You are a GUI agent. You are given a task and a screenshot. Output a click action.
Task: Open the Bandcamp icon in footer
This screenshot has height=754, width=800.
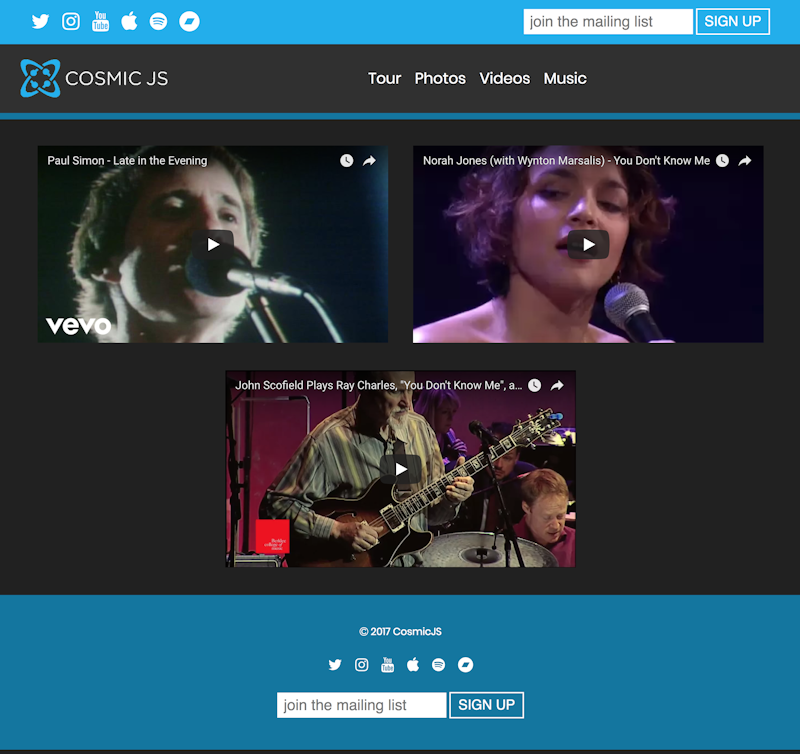465,665
